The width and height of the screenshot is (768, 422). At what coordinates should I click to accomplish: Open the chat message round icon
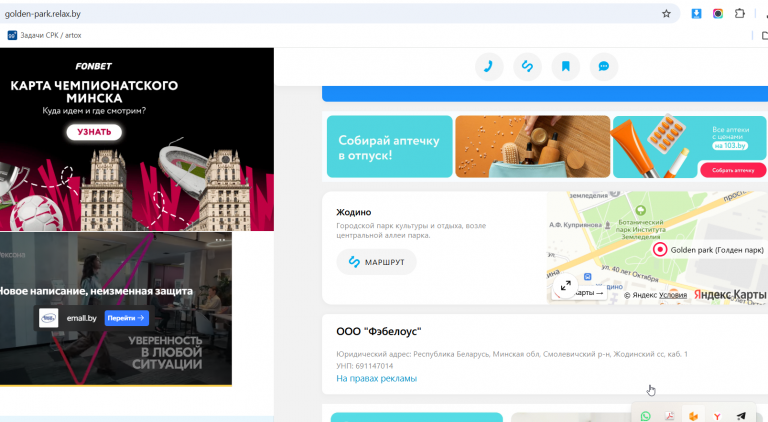tap(603, 67)
